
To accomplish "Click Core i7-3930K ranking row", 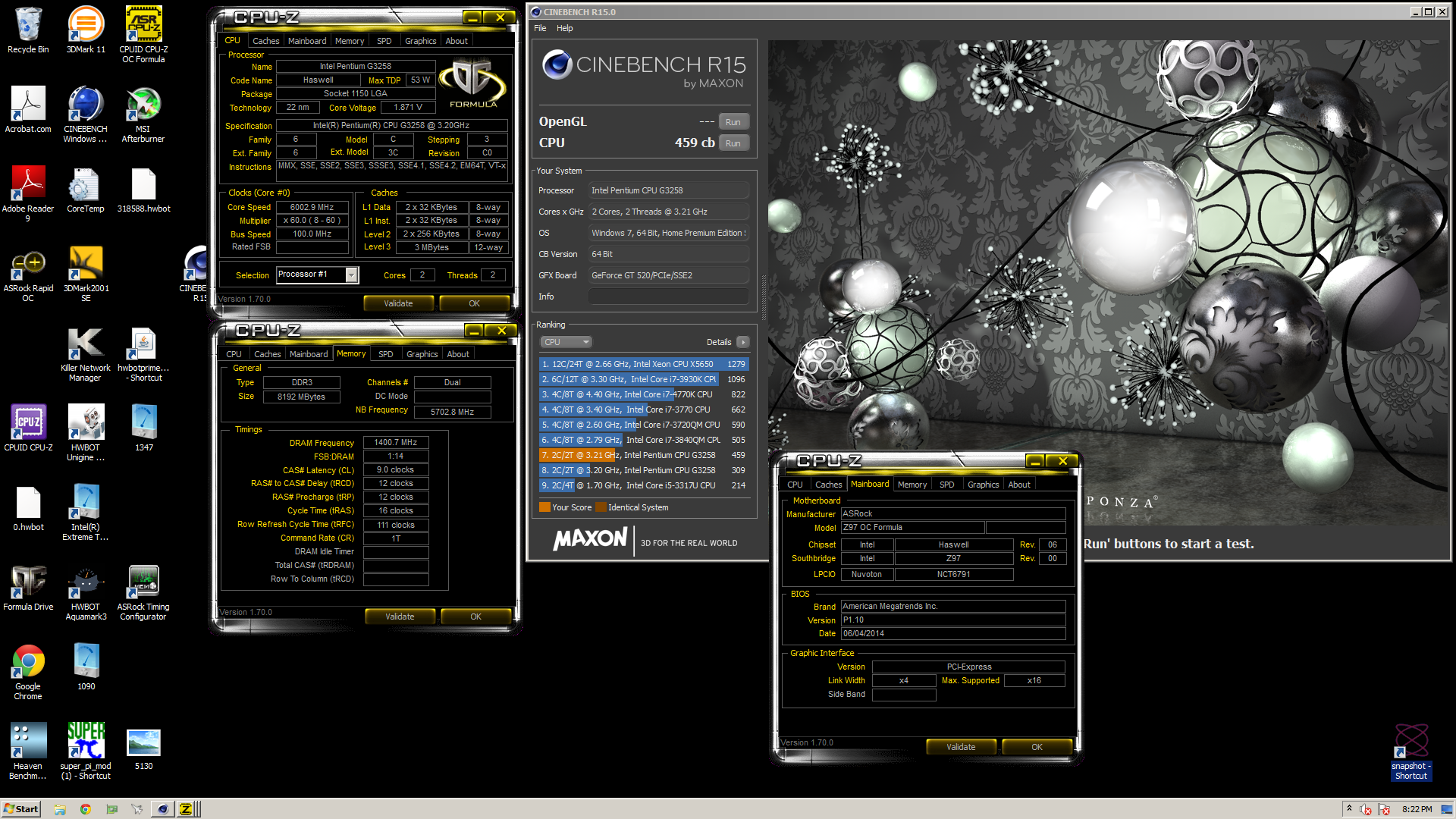I will point(644,379).
